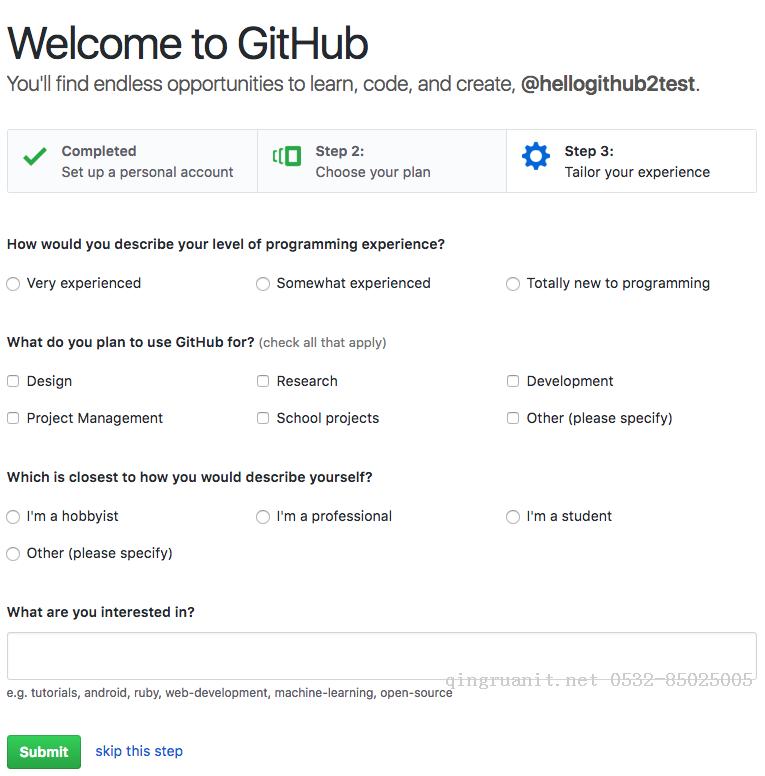Choose I'm a professional option
The width and height of the screenshot is (765, 776).
263,517
